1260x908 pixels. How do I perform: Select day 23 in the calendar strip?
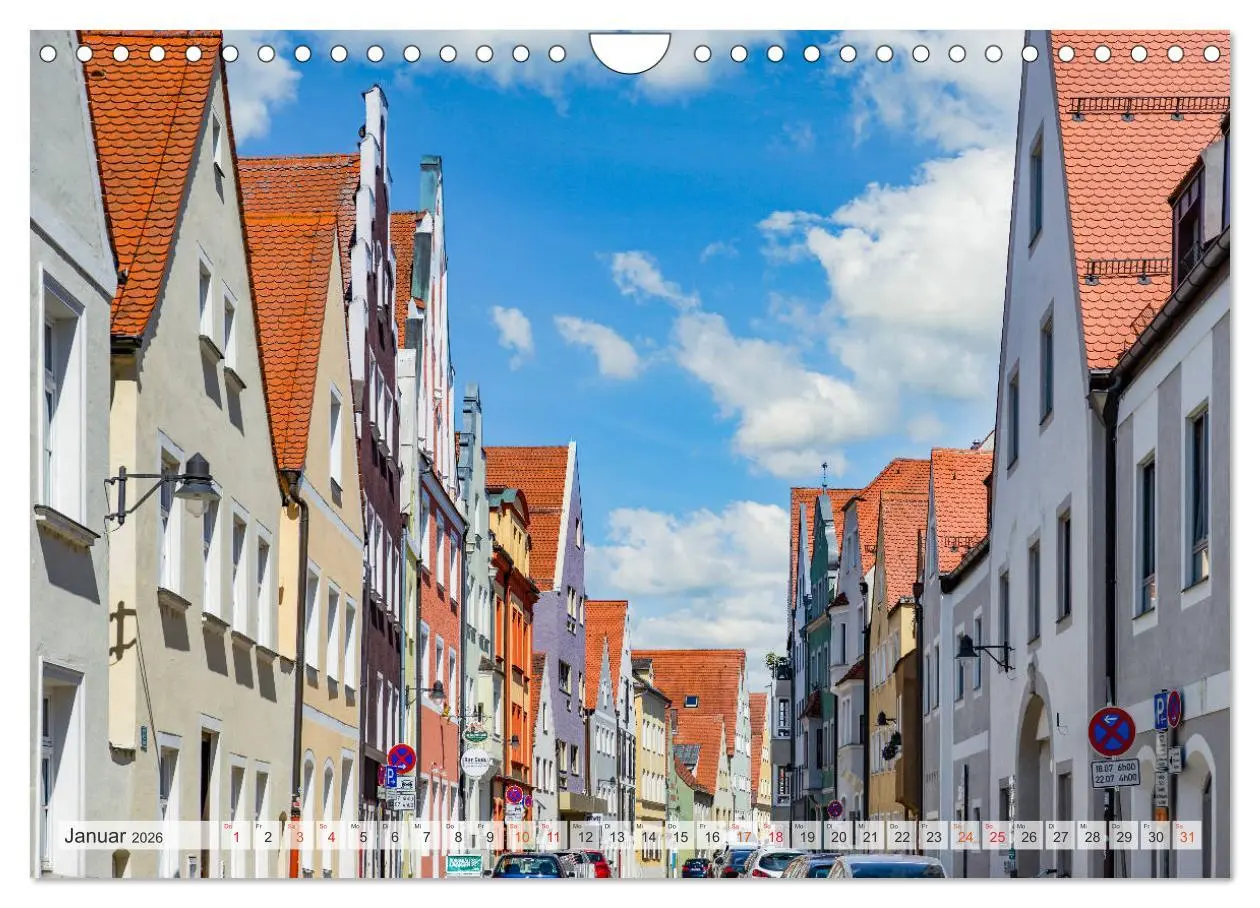pos(934,836)
